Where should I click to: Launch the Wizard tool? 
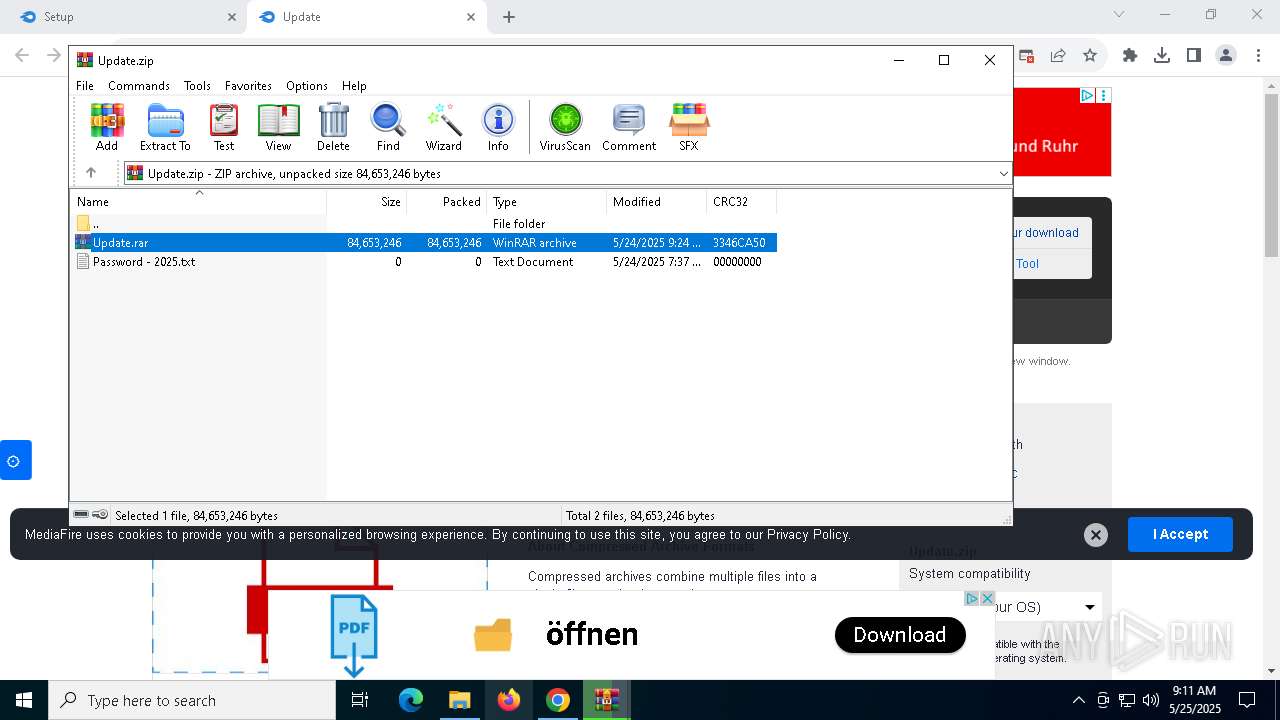click(443, 127)
